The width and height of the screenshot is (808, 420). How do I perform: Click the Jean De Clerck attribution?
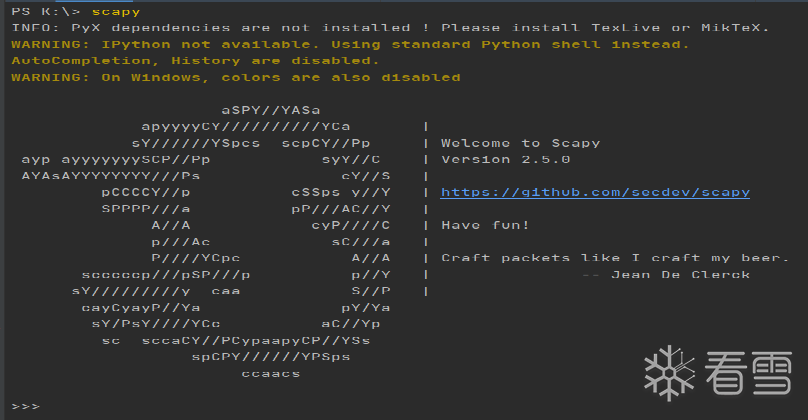680,274
